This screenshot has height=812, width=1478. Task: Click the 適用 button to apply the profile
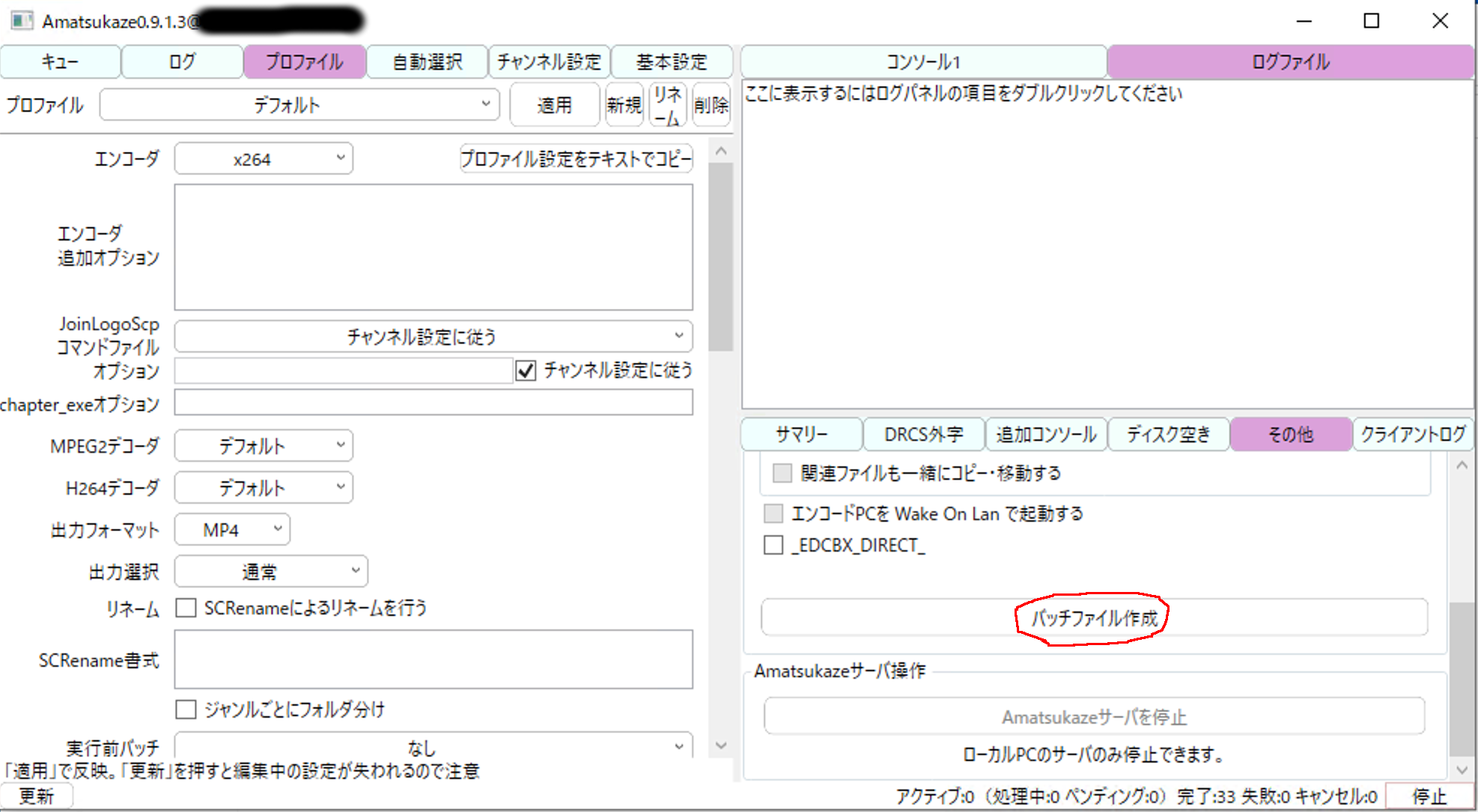coord(554,105)
